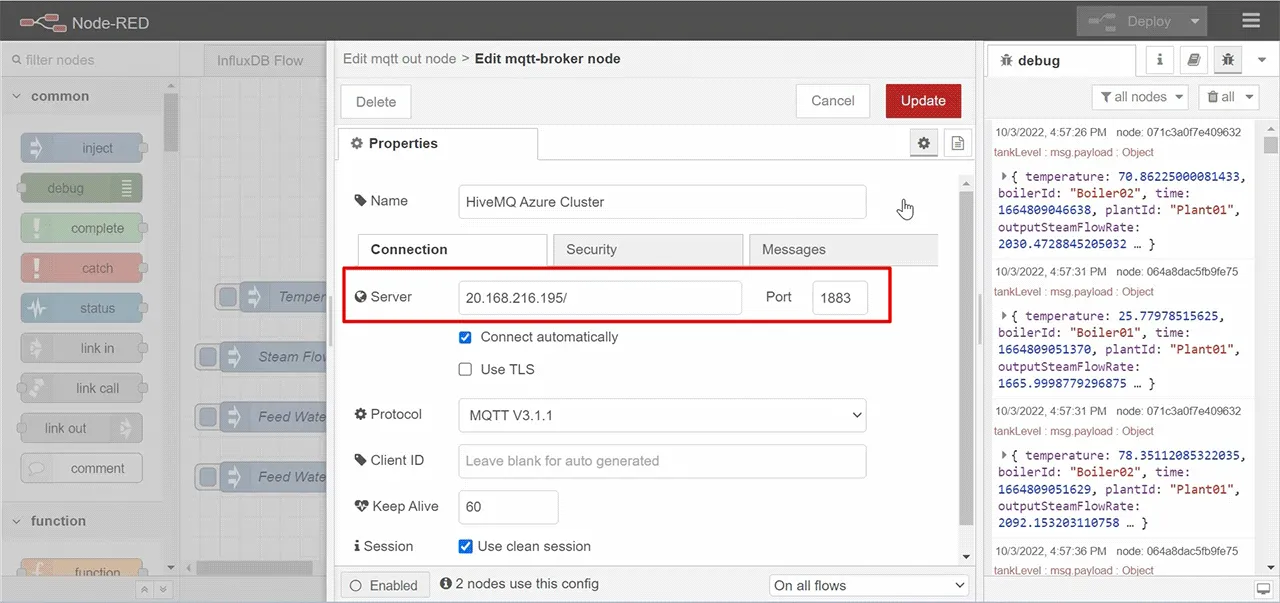Click the Temper... node on canvas
This screenshot has width=1280, height=603.
(x=270, y=297)
